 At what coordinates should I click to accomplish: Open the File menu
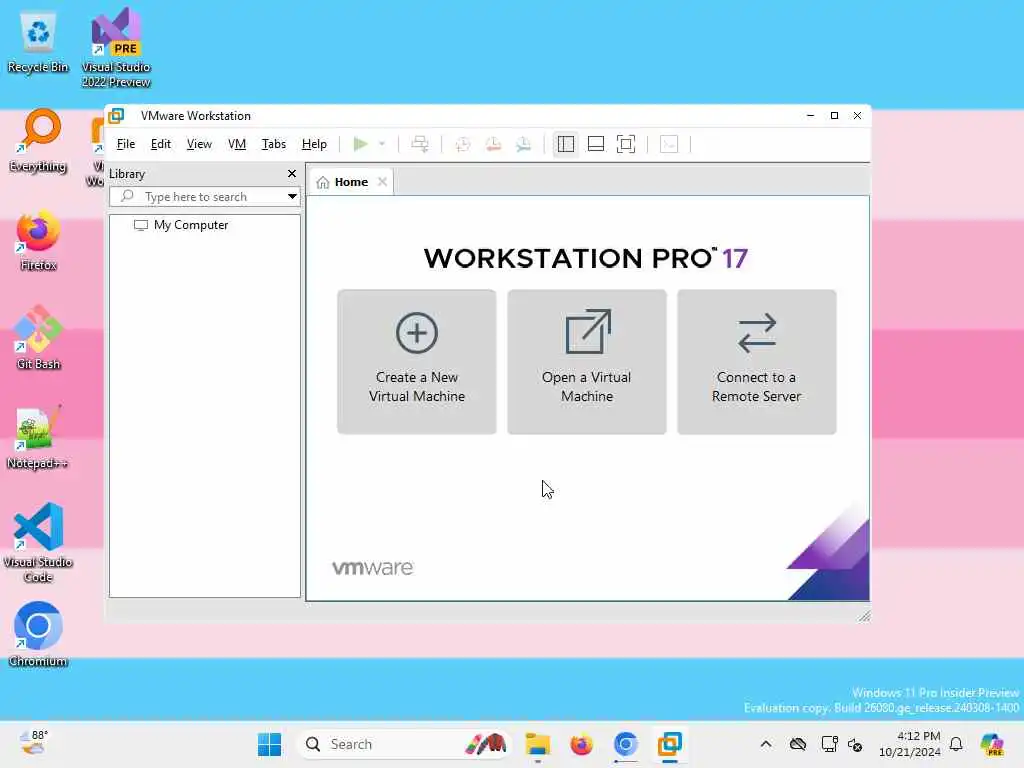tap(125, 144)
